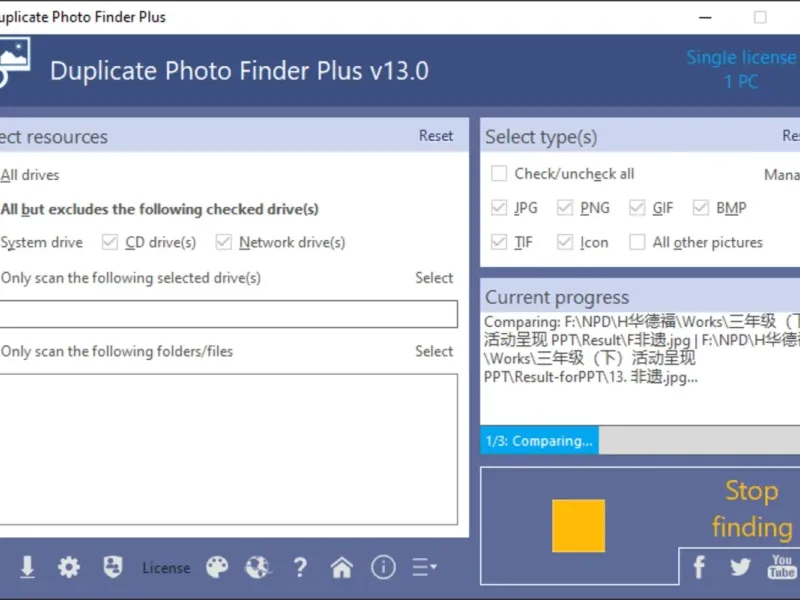Choose Only scan following selected drives option
Image resolution: width=800 pixels, height=600 pixels.
click(x=131, y=278)
